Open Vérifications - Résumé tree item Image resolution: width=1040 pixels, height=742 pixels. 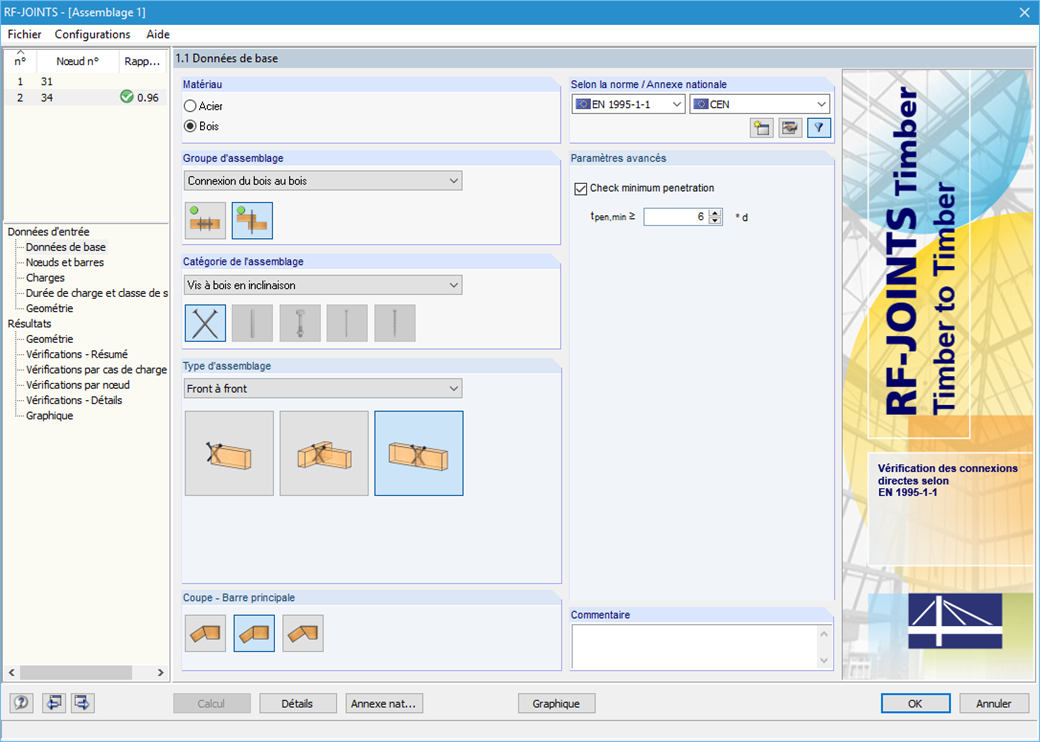[x=77, y=353]
